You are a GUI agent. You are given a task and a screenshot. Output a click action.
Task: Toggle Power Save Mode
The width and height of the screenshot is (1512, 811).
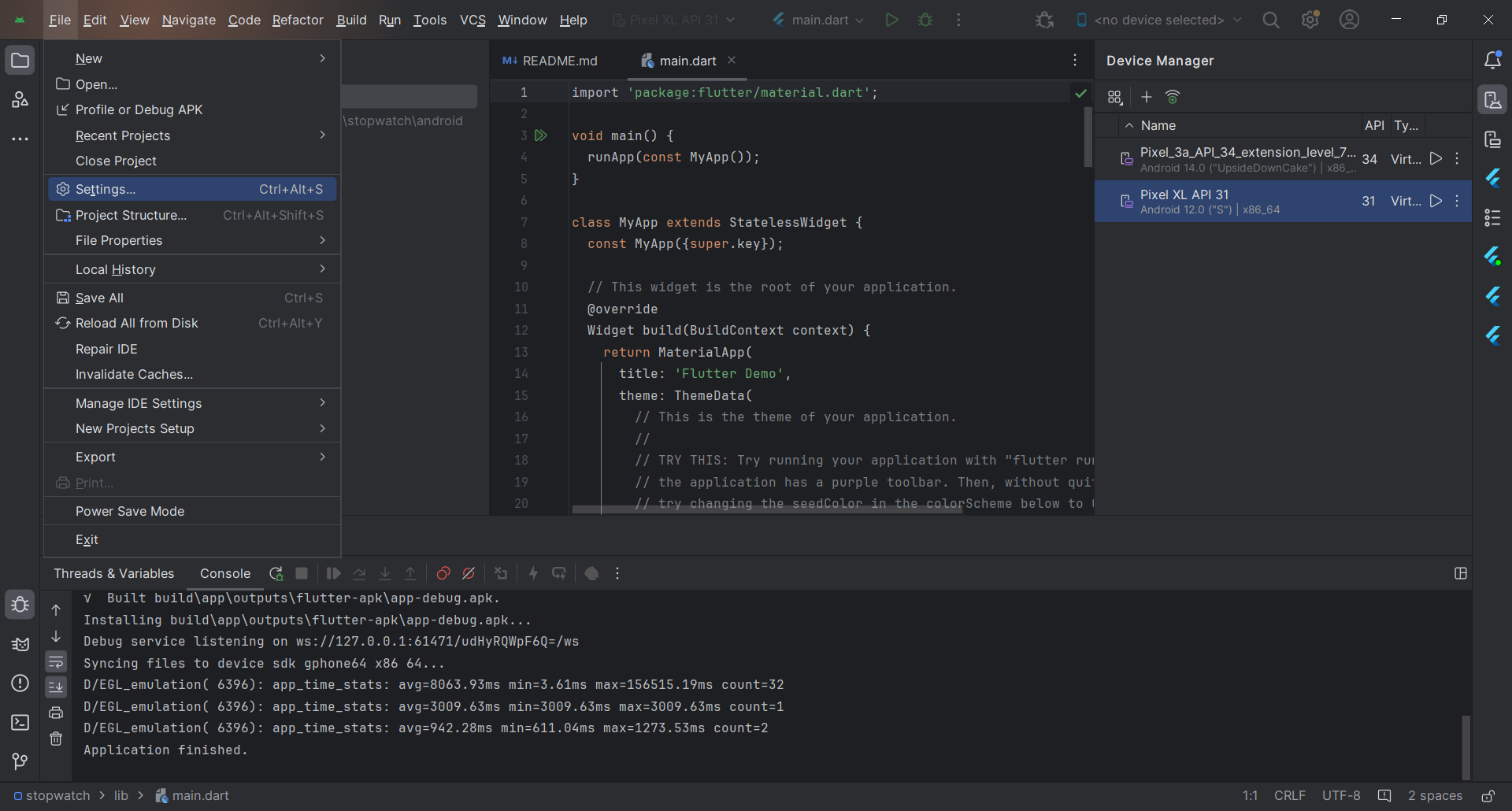(130, 511)
